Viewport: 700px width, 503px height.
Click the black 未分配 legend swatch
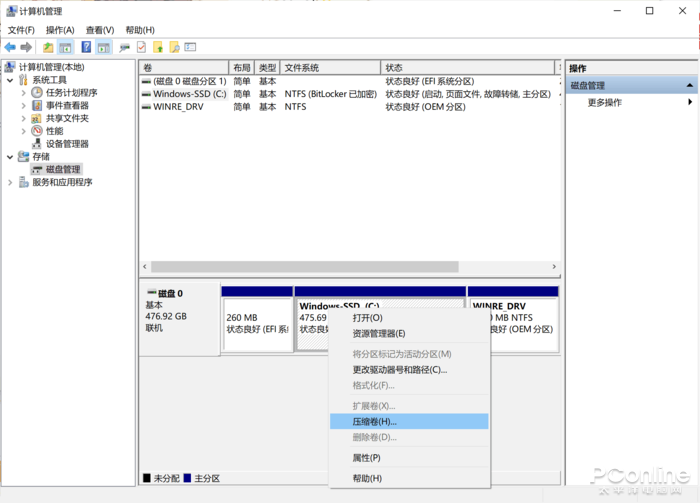pyautogui.click(x=147, y=478)
